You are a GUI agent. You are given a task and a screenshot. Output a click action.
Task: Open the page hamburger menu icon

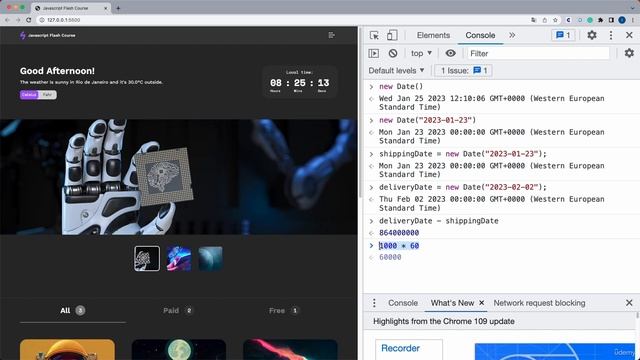(x=331, y=36)
